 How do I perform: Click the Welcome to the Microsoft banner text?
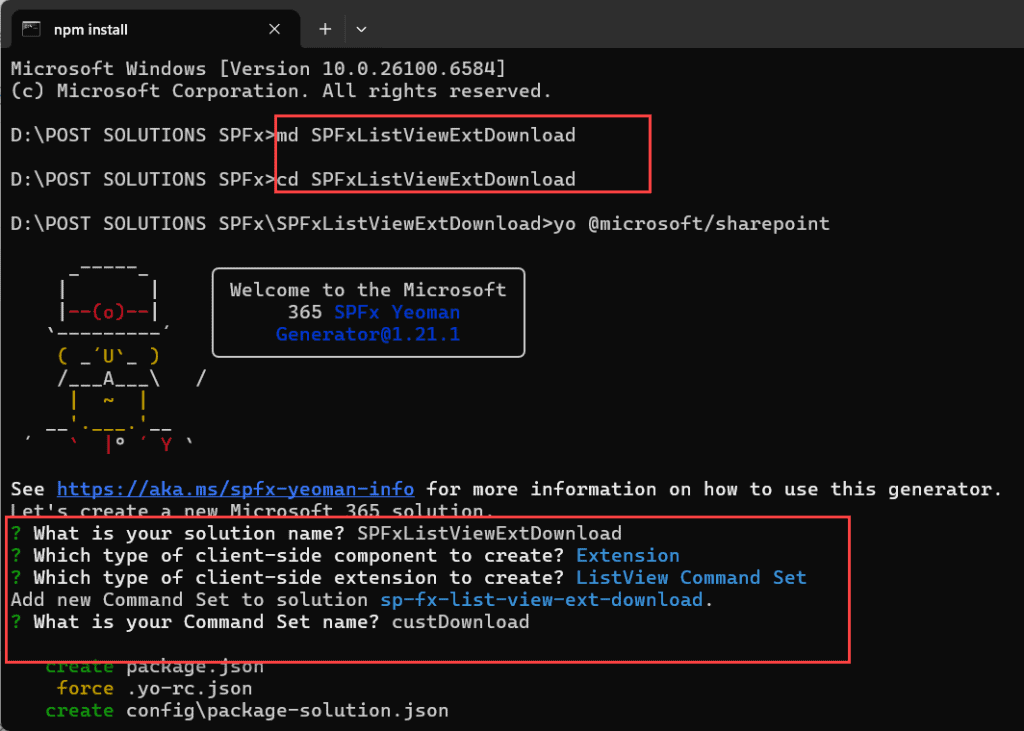point(368,290)
